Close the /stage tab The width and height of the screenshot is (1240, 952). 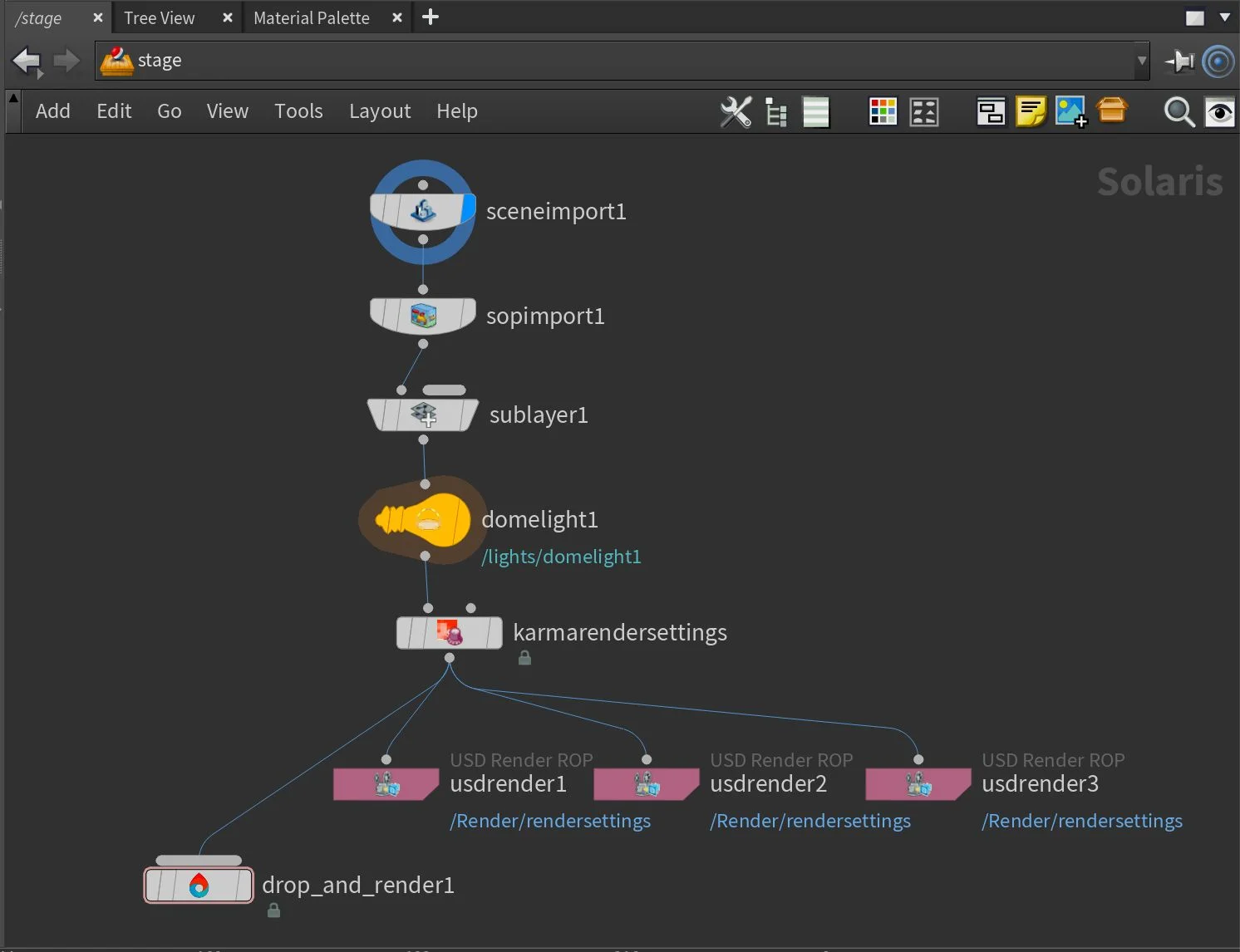coord(97,17)
